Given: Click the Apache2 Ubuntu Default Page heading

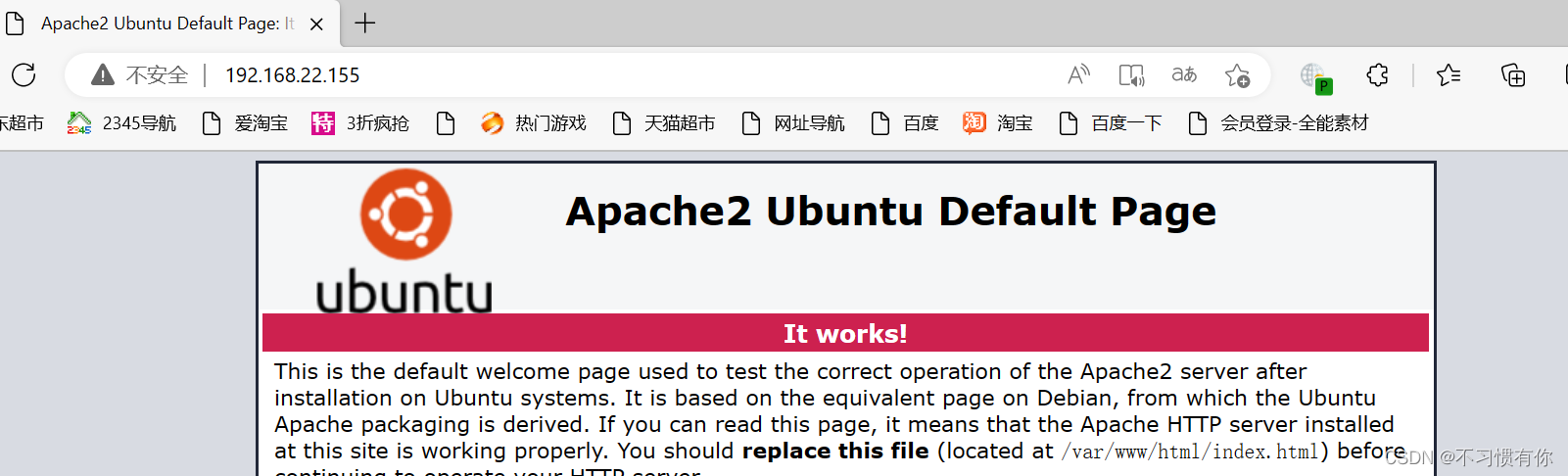Looking at the screenshot, I should coord(890,212).
